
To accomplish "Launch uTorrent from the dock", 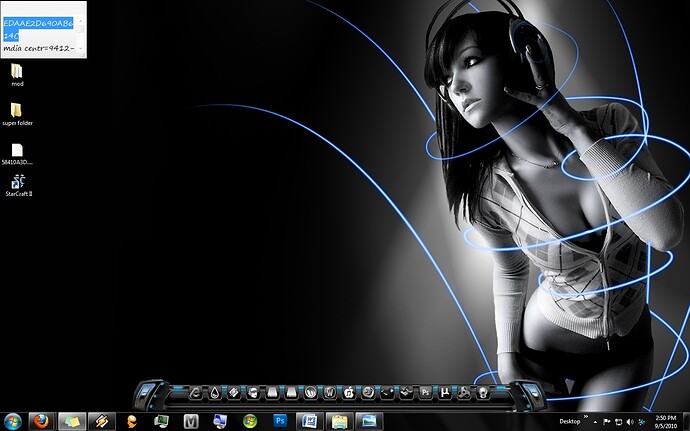I will coord(444,391).
